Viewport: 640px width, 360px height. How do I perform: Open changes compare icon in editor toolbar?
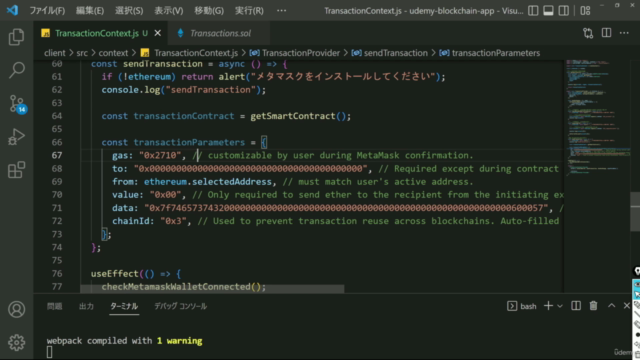coord(588,33)
